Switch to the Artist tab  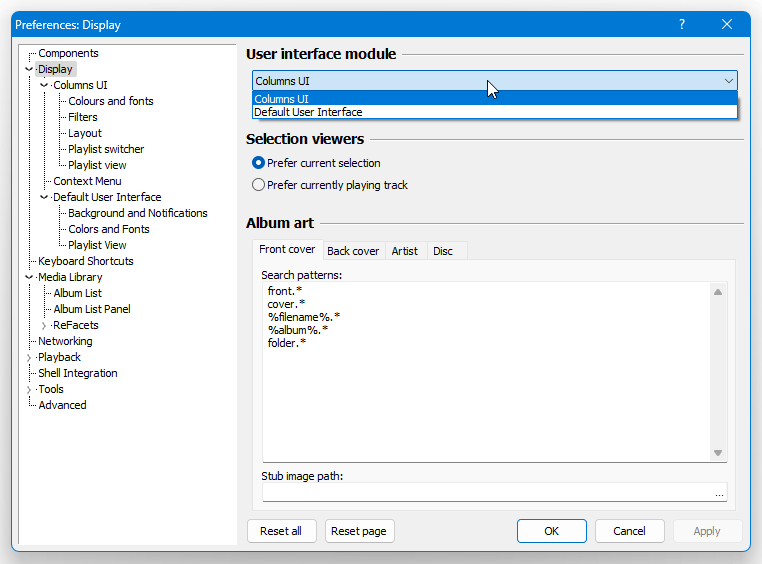pos(405,251)
